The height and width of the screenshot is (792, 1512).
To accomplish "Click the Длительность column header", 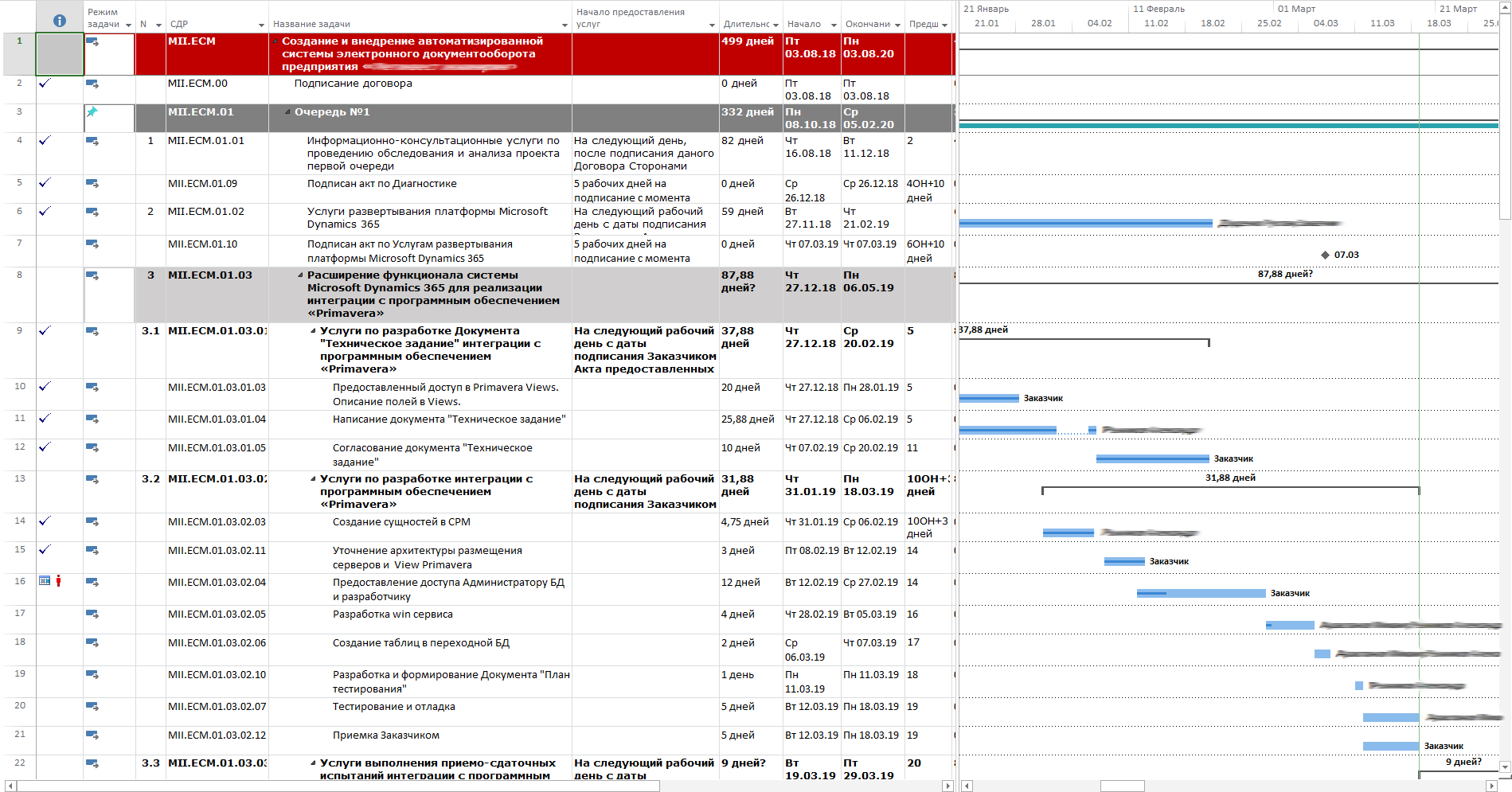I will coord(746,24).
